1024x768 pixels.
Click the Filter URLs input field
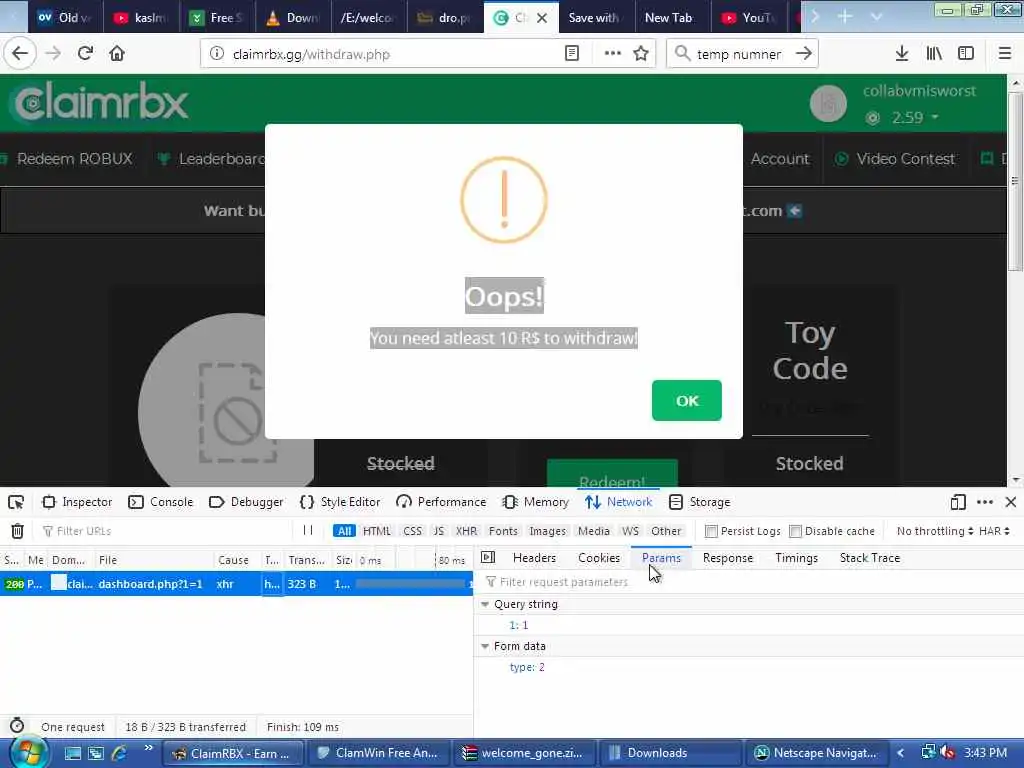[165, 531]
